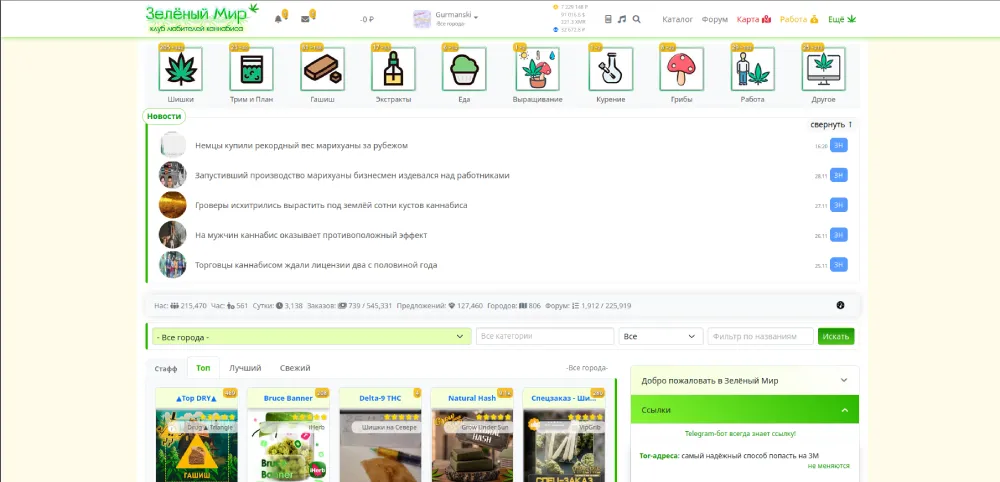This screenshot has width=1000, height=482.
Task: Click the calculator icon in header
Action: pos(606,19)
